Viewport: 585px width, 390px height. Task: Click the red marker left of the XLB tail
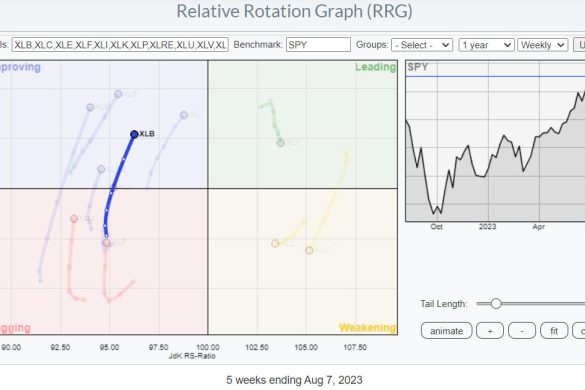74,219
